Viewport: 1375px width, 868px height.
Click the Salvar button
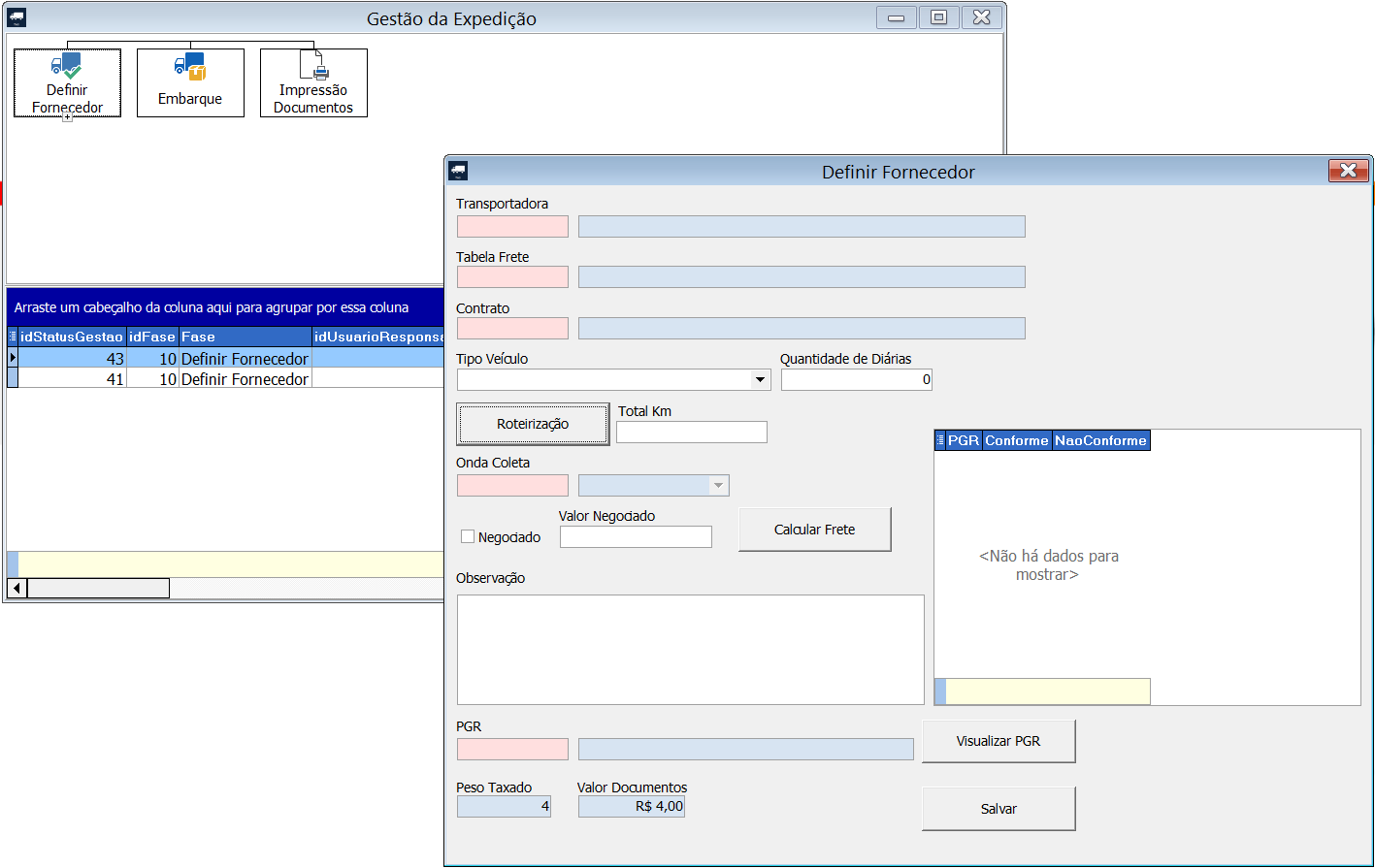(x=999, y=809)
